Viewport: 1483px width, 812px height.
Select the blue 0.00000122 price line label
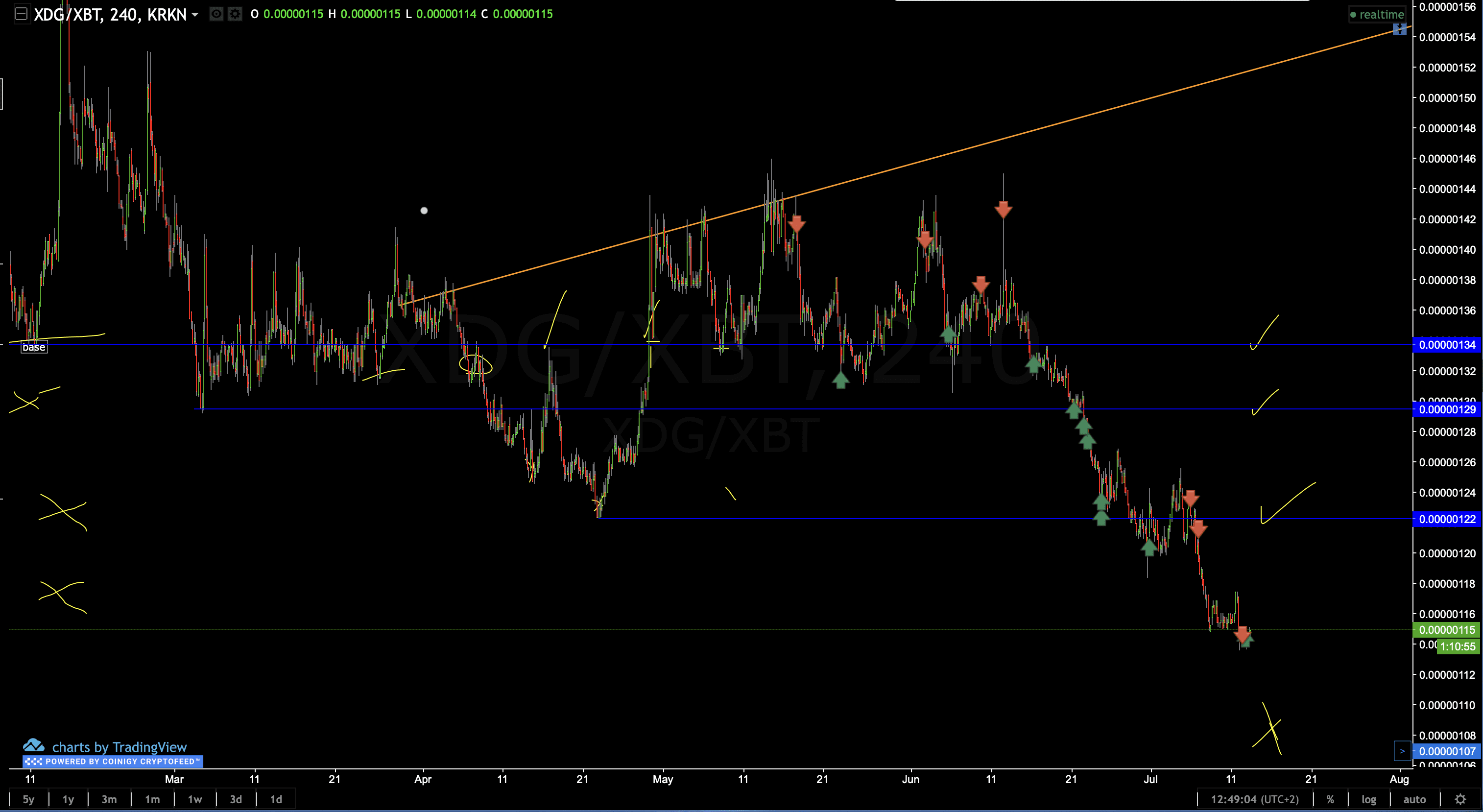(x=1447, y=519)
